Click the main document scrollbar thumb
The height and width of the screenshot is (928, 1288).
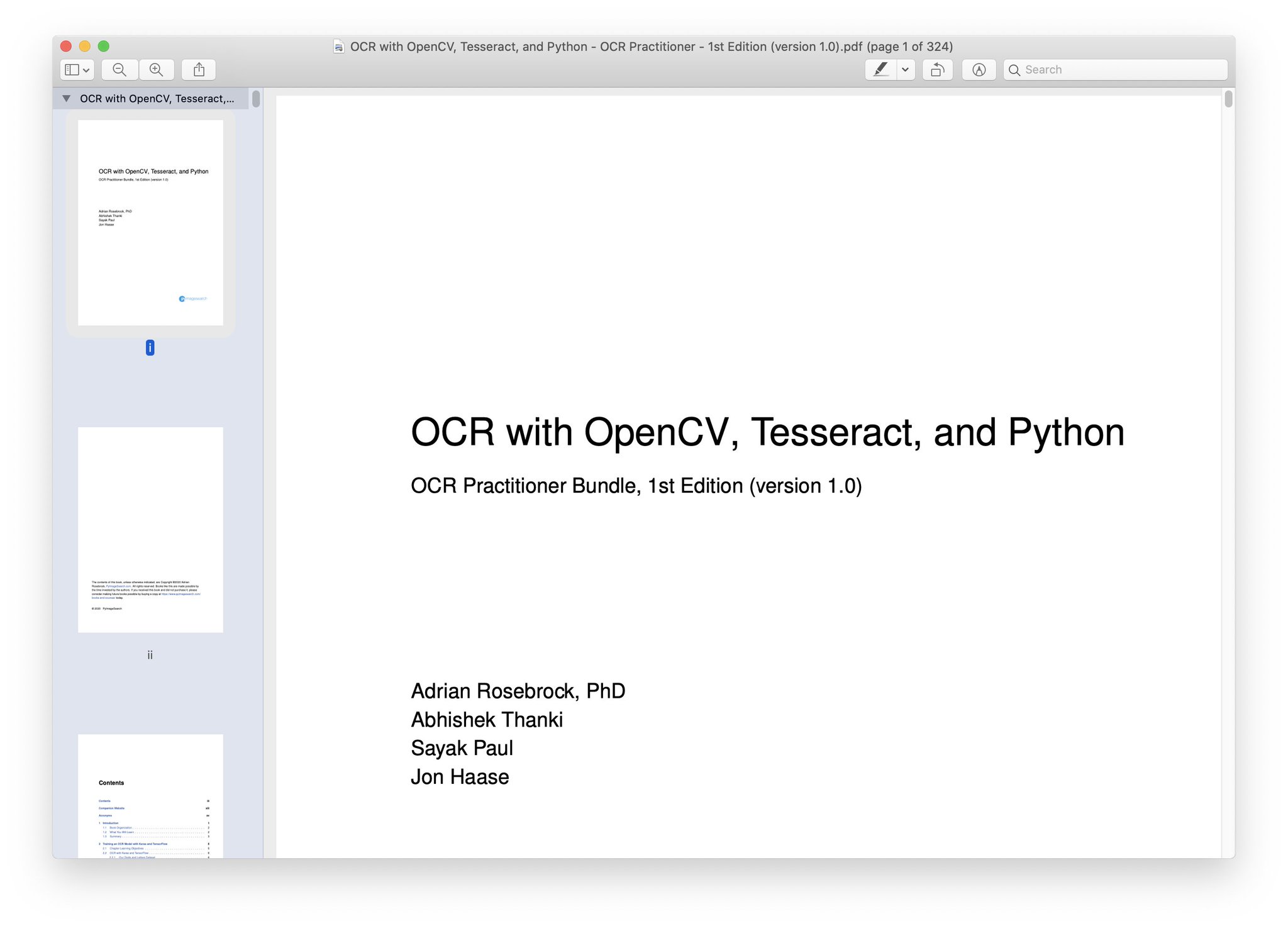pyautogui.click(x=1228, y=99)
